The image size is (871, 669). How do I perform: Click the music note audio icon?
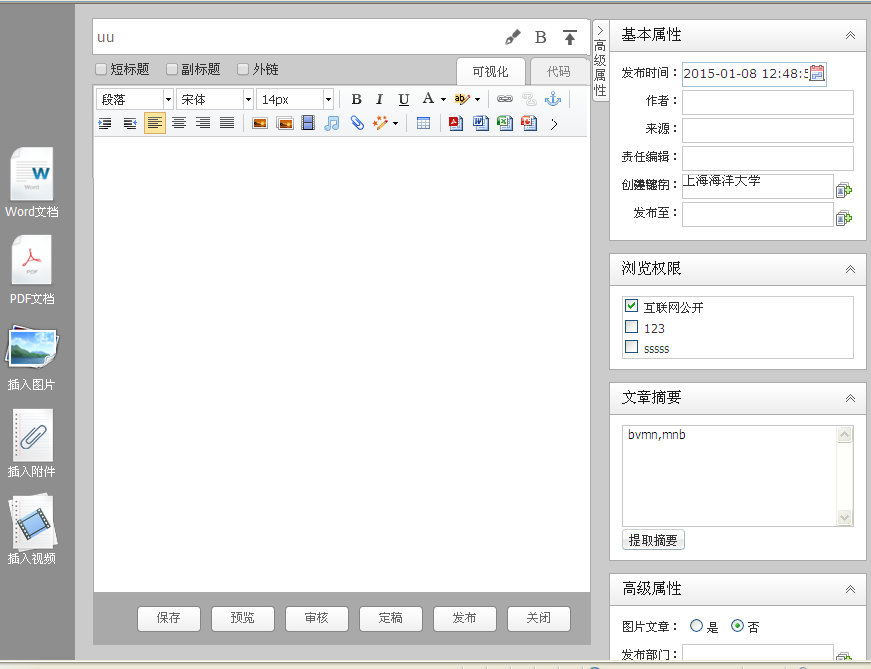tap(332, 123)
